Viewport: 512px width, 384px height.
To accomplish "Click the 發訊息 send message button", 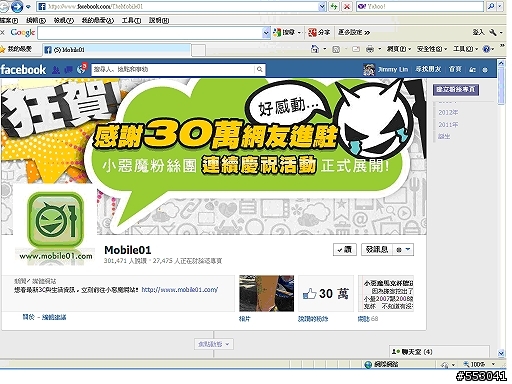I will pyautogui.click(x=377, y=249).
